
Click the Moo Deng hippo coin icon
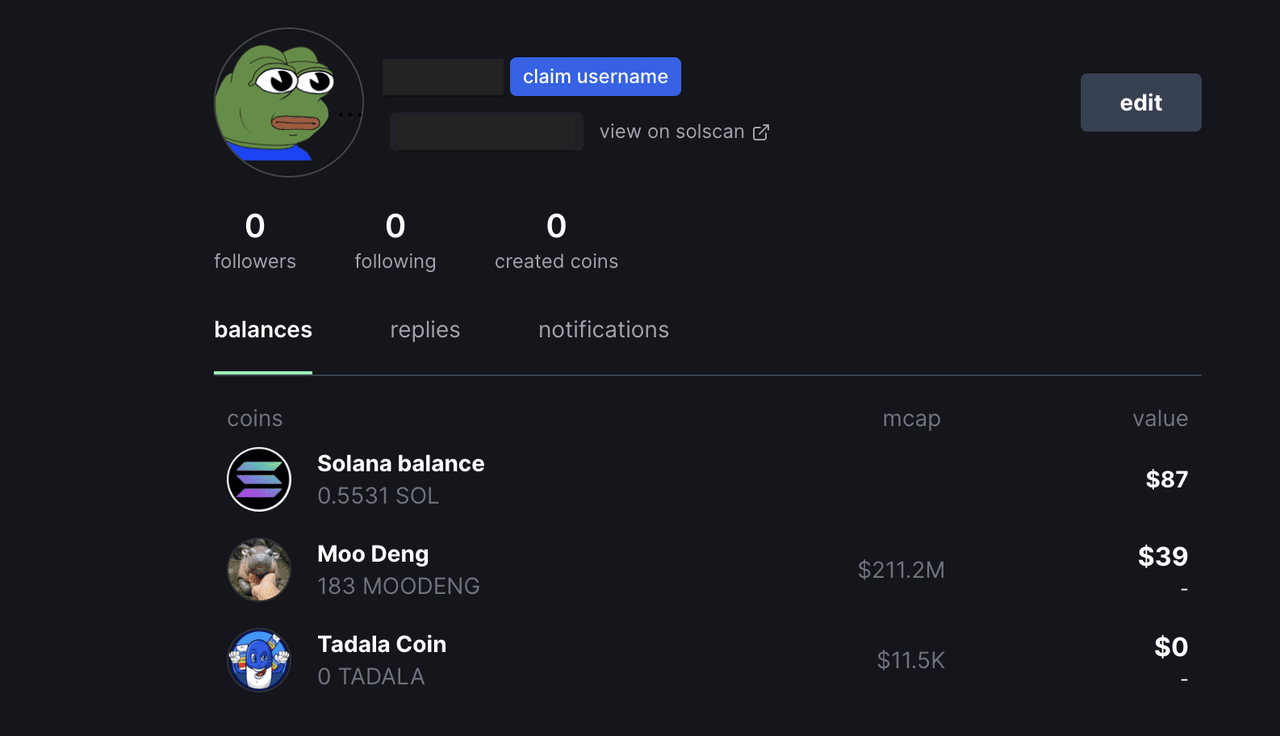[x=259, y=570]
